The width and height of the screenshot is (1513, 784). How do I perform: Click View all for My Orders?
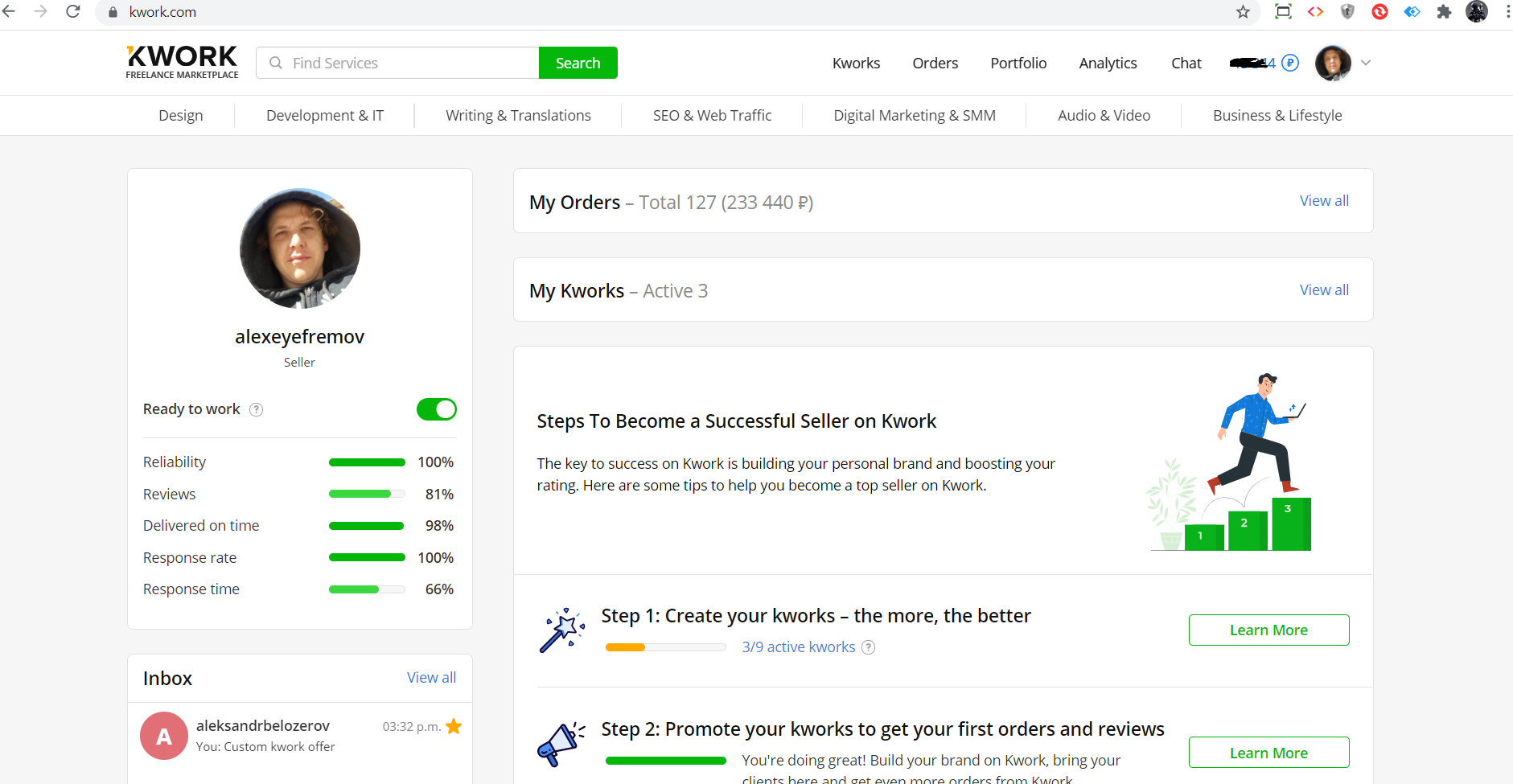click(x=1324, y=200)
